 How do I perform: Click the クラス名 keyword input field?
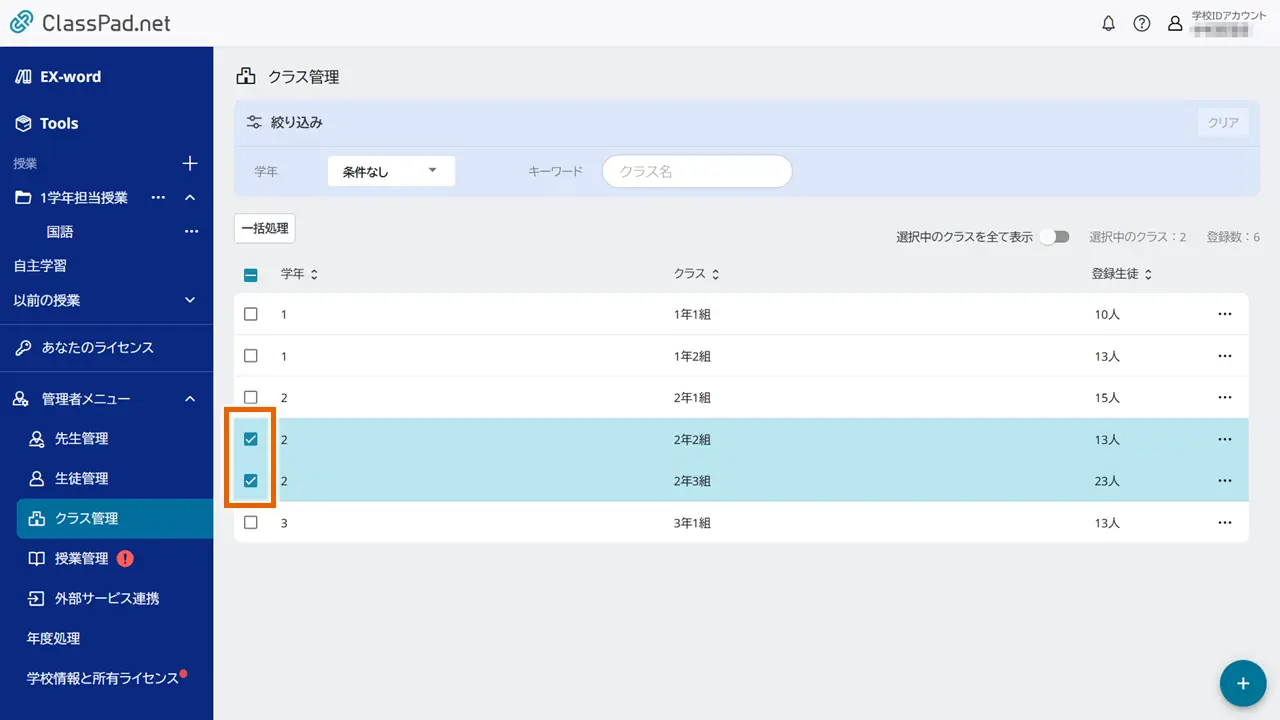pyautogui.click(x=697, y=171)
